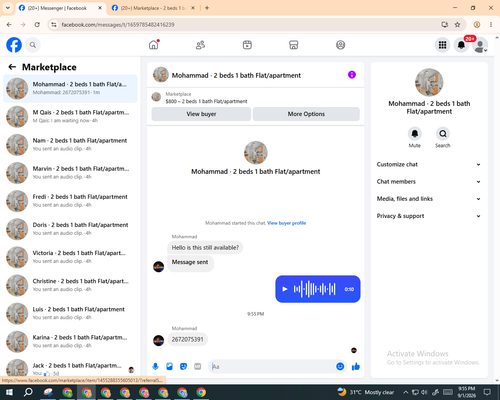This screenshot has width=500, height=400.
Task: Open Chrome three-dot menu
Action: pos(491,25)
